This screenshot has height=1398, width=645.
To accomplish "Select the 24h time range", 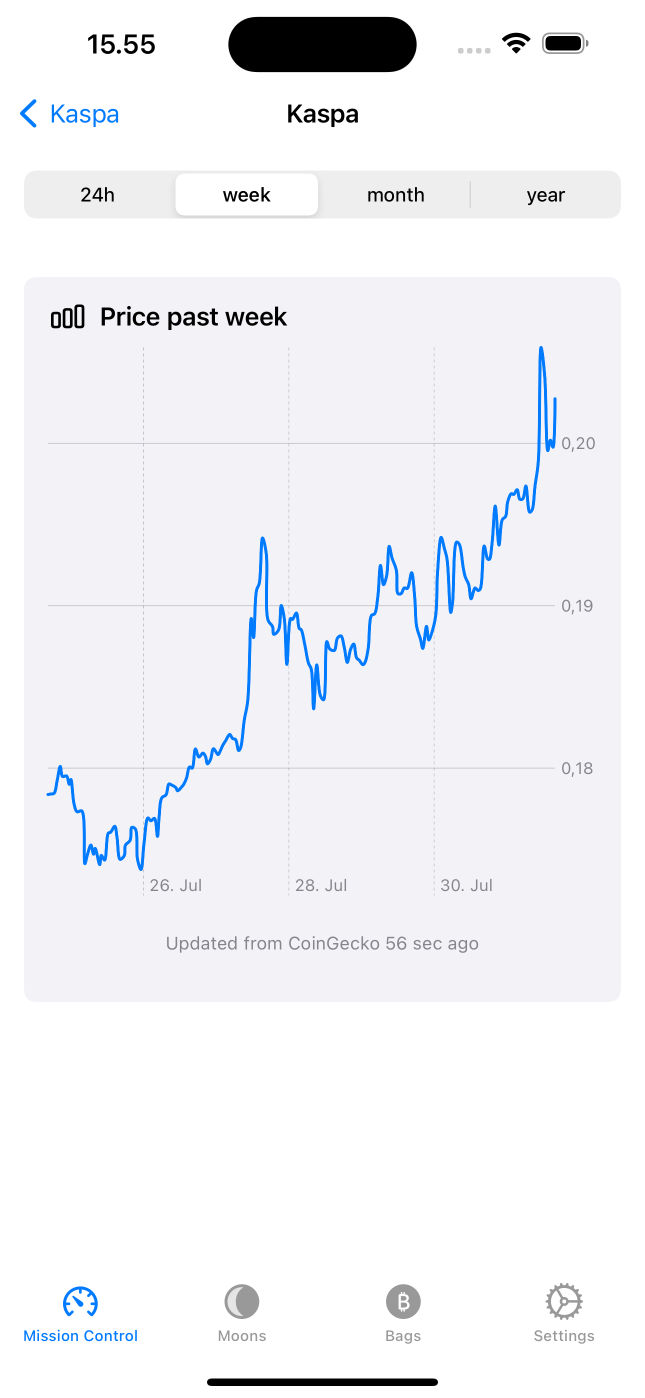I will coord(98,195).
